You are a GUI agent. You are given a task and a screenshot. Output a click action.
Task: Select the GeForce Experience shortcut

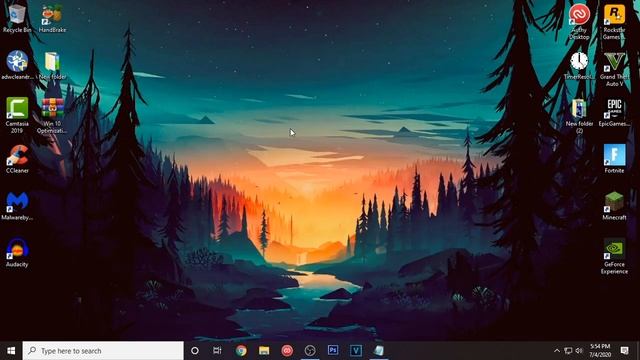click(614, 256)
